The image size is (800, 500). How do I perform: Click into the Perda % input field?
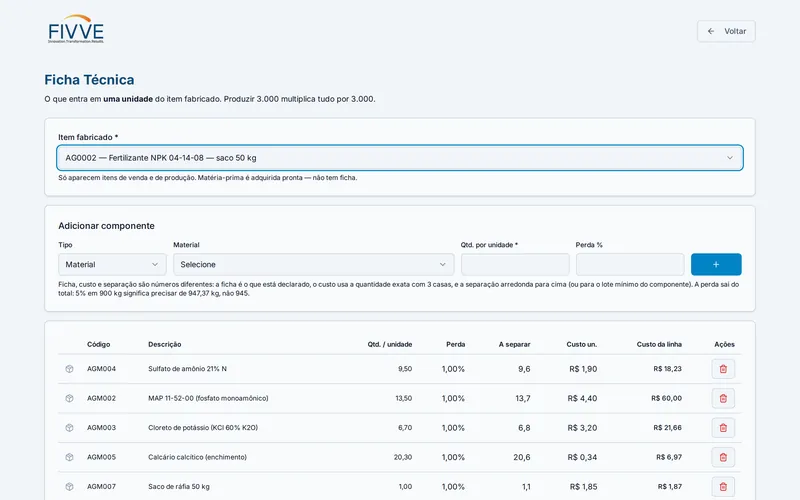(x=630, y=264)
